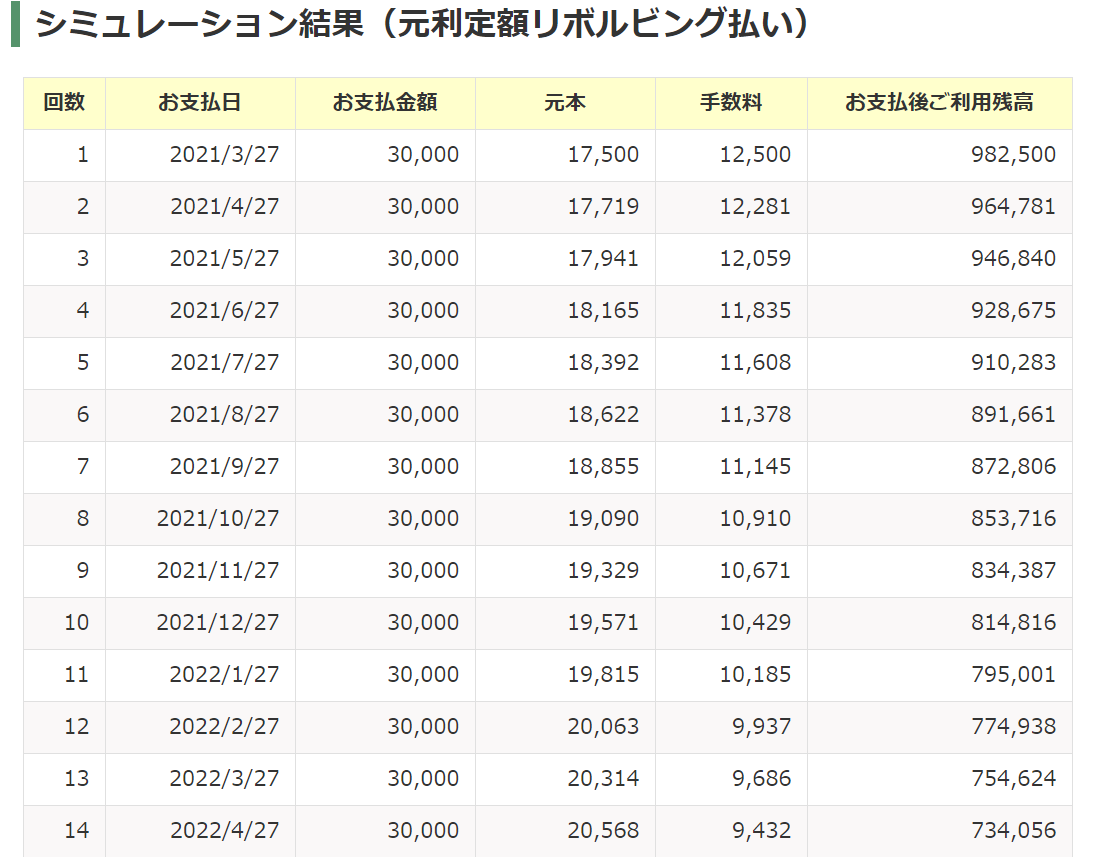The height and width of the screenshot is (857, 1105).
Task: Click principal value 17,719
Action: tap(604, 206)
